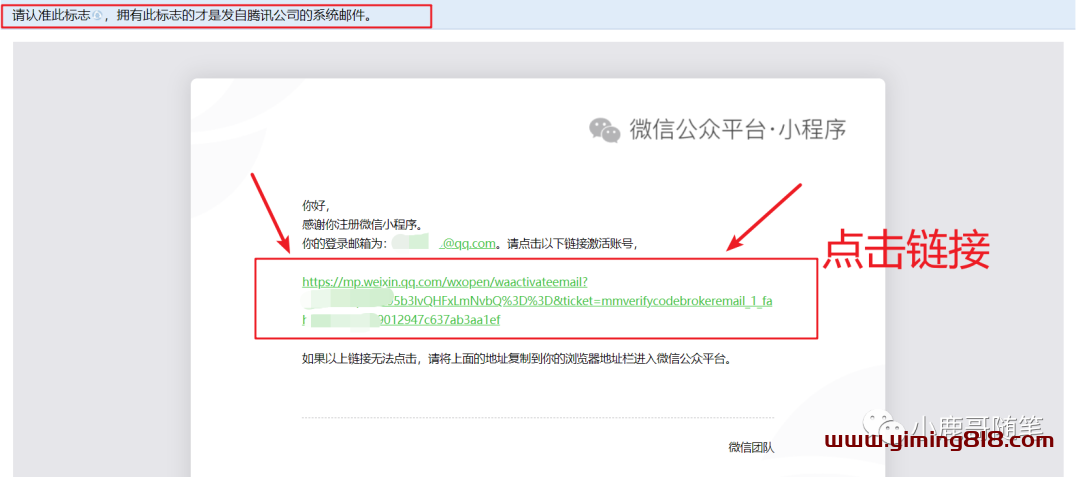Click the Tencent verification logo in top banner
The image size is (1080, 477).
pos(98,17)
